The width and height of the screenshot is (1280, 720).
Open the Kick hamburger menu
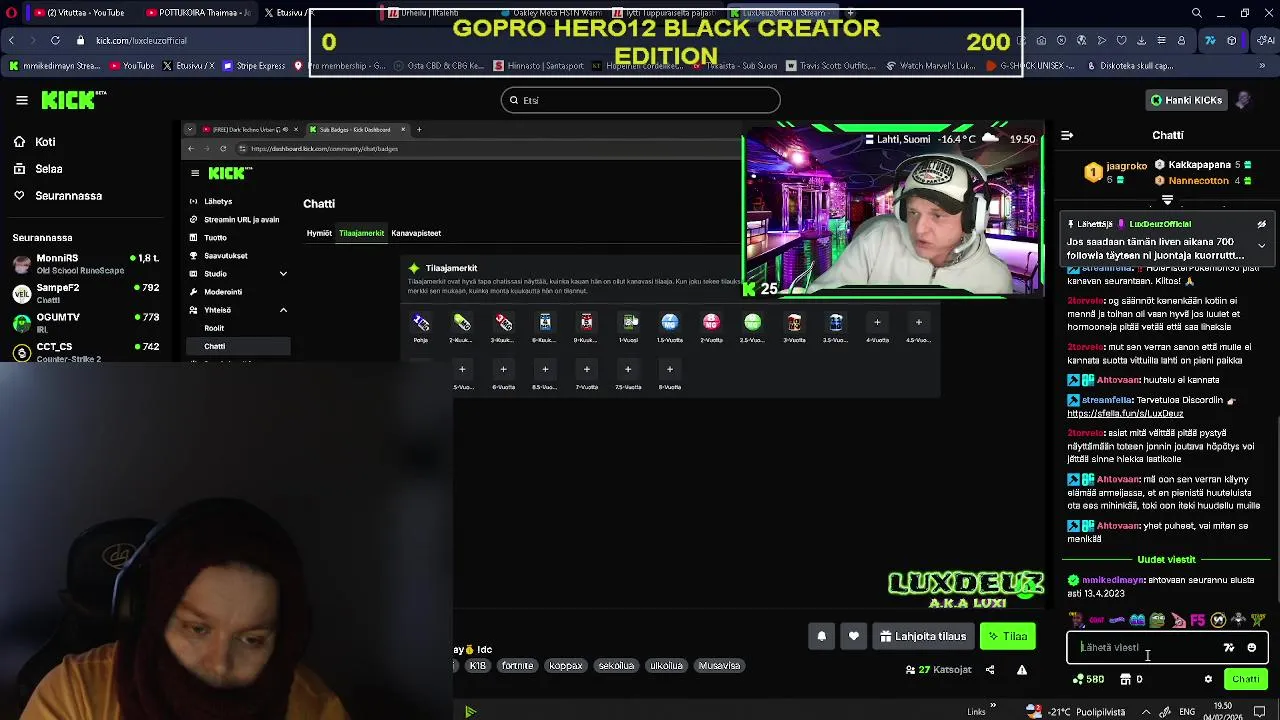pyautogui.click(x=21, y=100)
